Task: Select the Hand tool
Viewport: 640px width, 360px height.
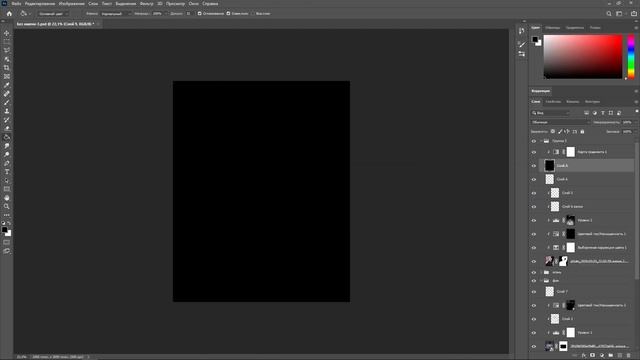Action: pos(7,198)
